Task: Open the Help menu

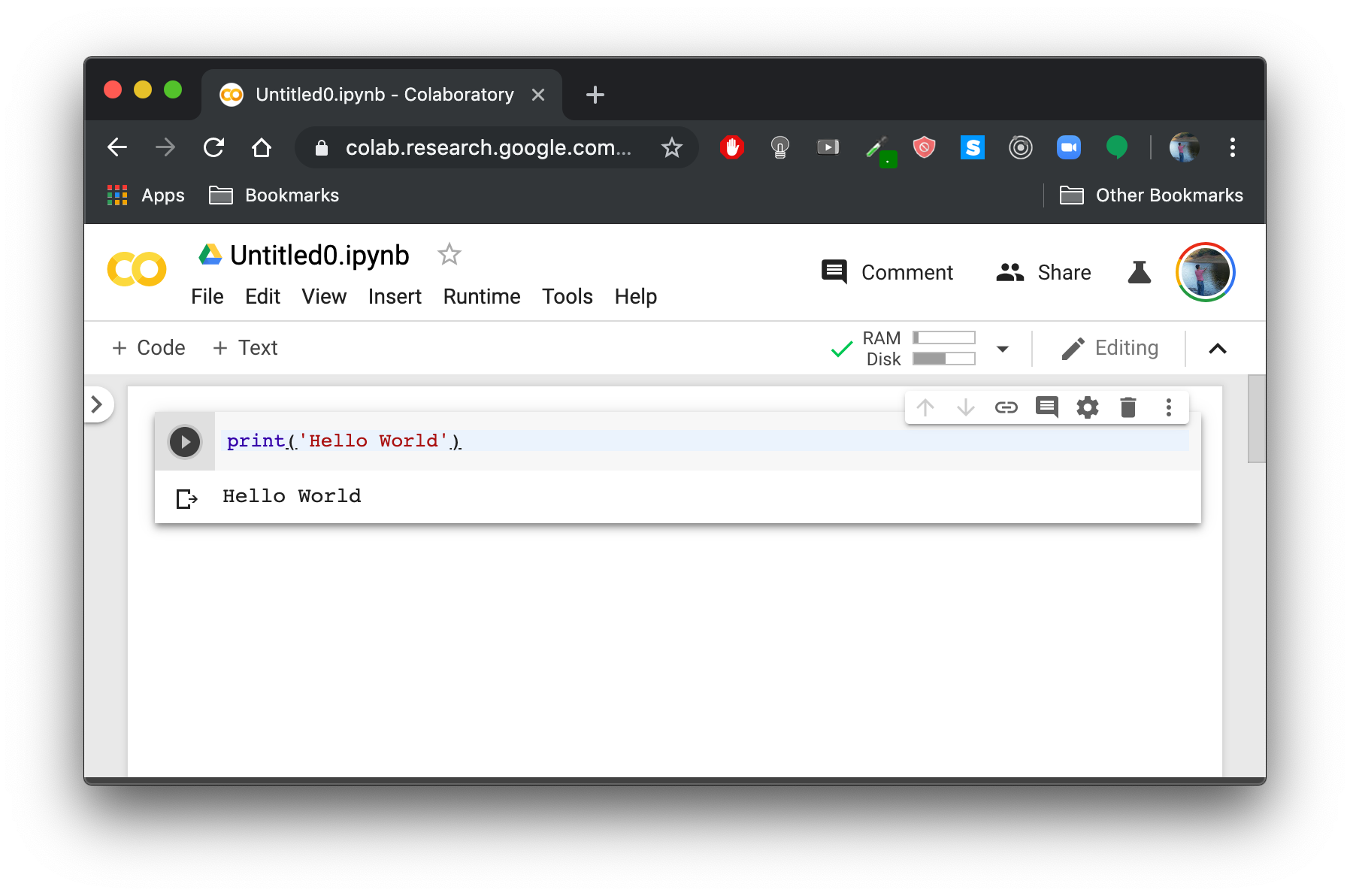Action: click(636, 297)
